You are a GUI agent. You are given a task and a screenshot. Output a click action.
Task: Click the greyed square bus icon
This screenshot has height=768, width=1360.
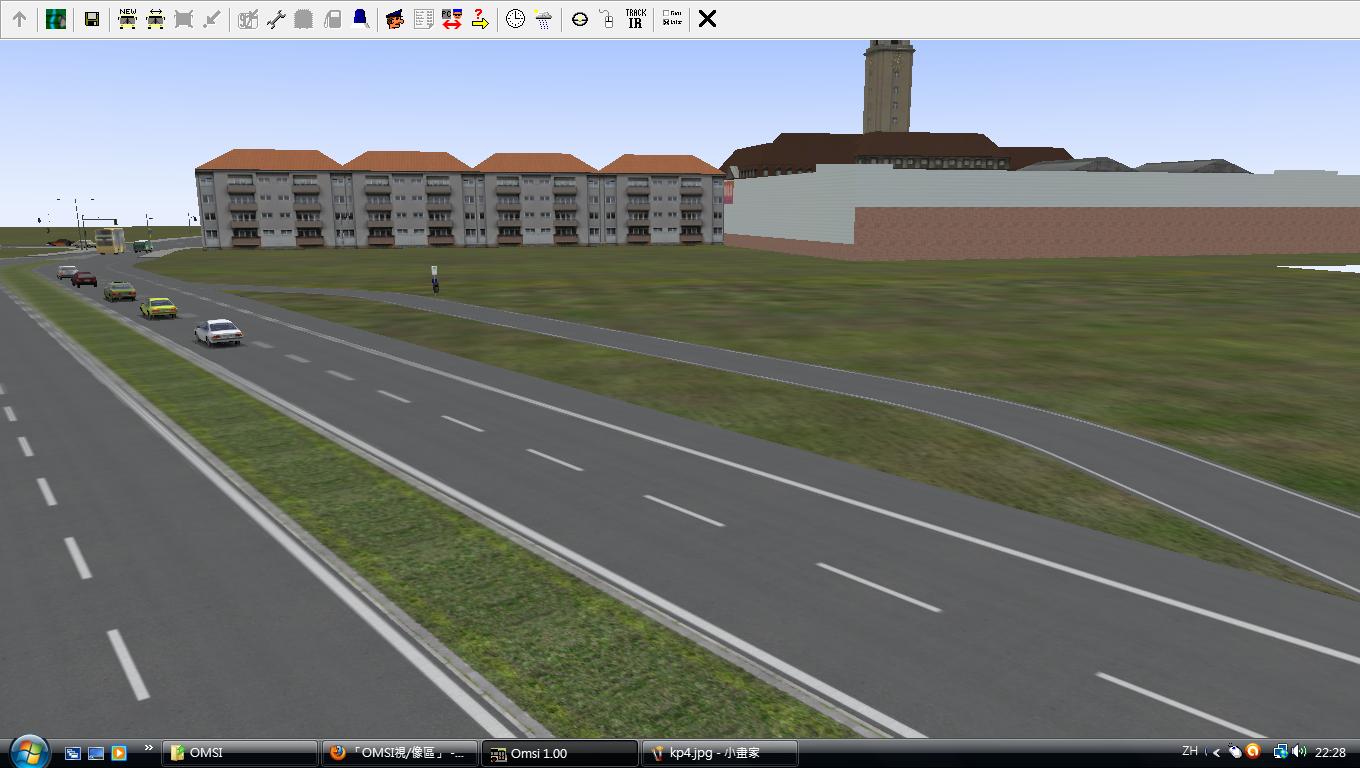183,18
